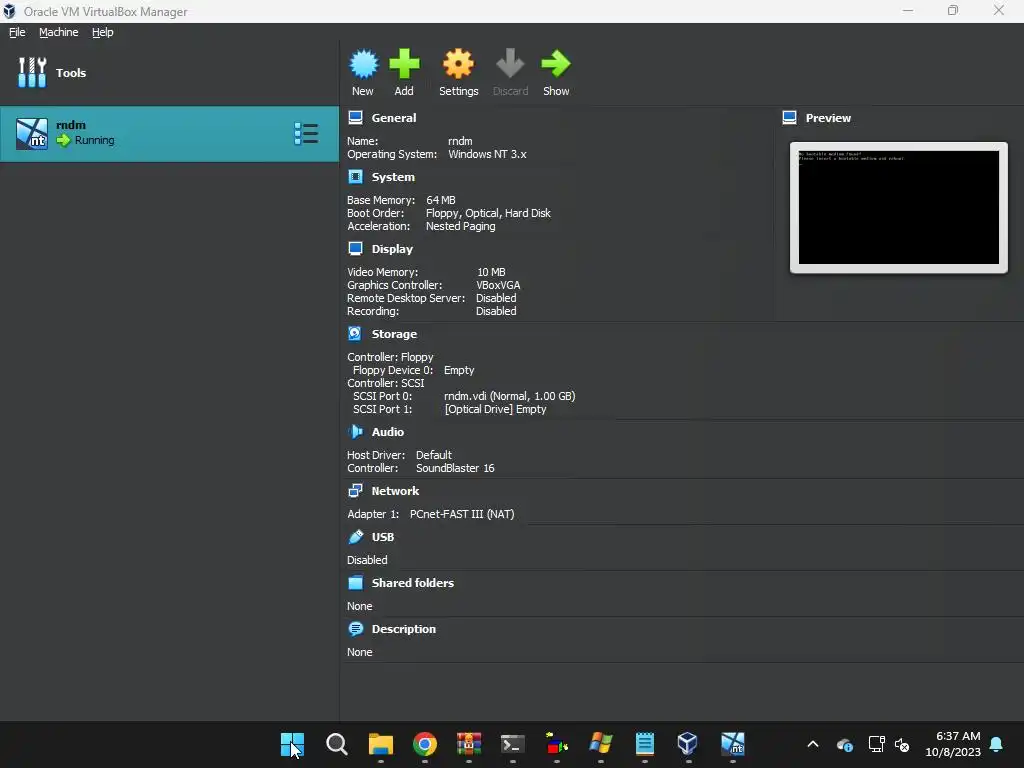Open the Storage section header link
Viewport: 1024px width, 768px height.
pyautogui.click(x=394, y=334)
